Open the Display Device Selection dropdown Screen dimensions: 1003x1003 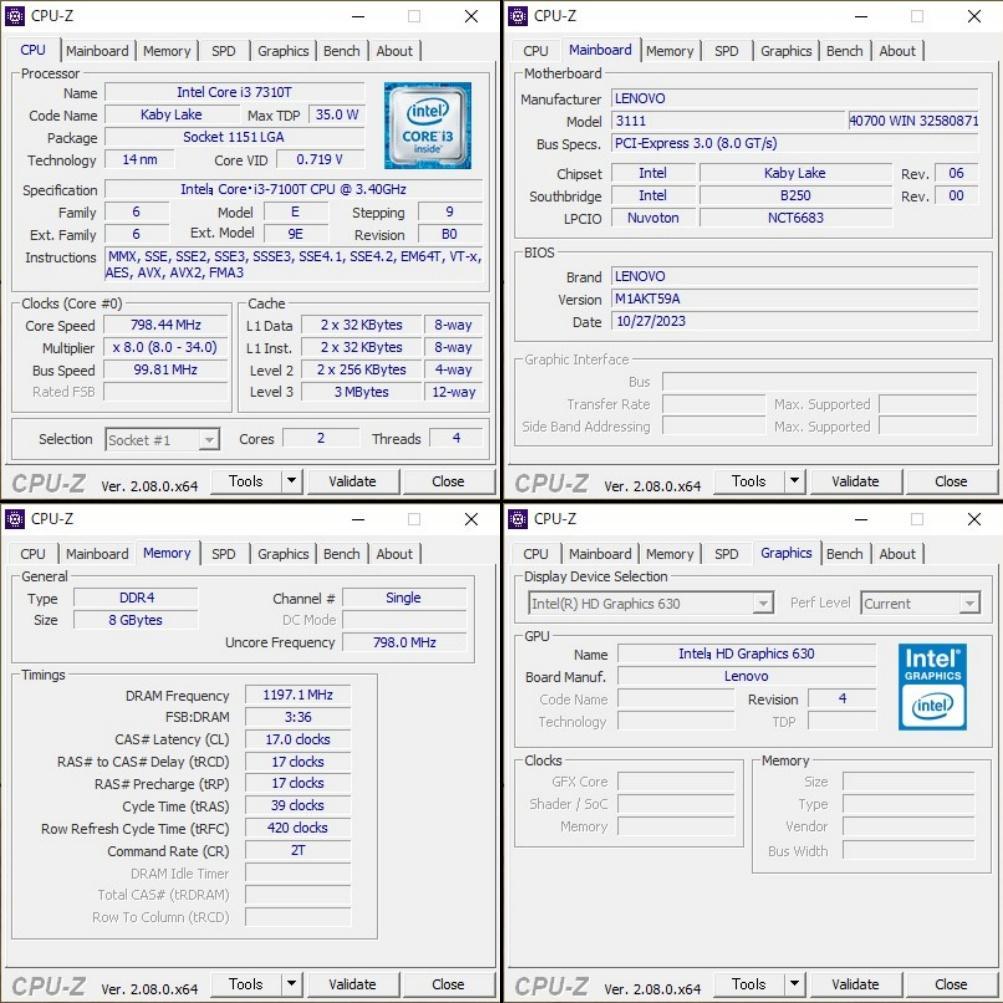point(763,604)
